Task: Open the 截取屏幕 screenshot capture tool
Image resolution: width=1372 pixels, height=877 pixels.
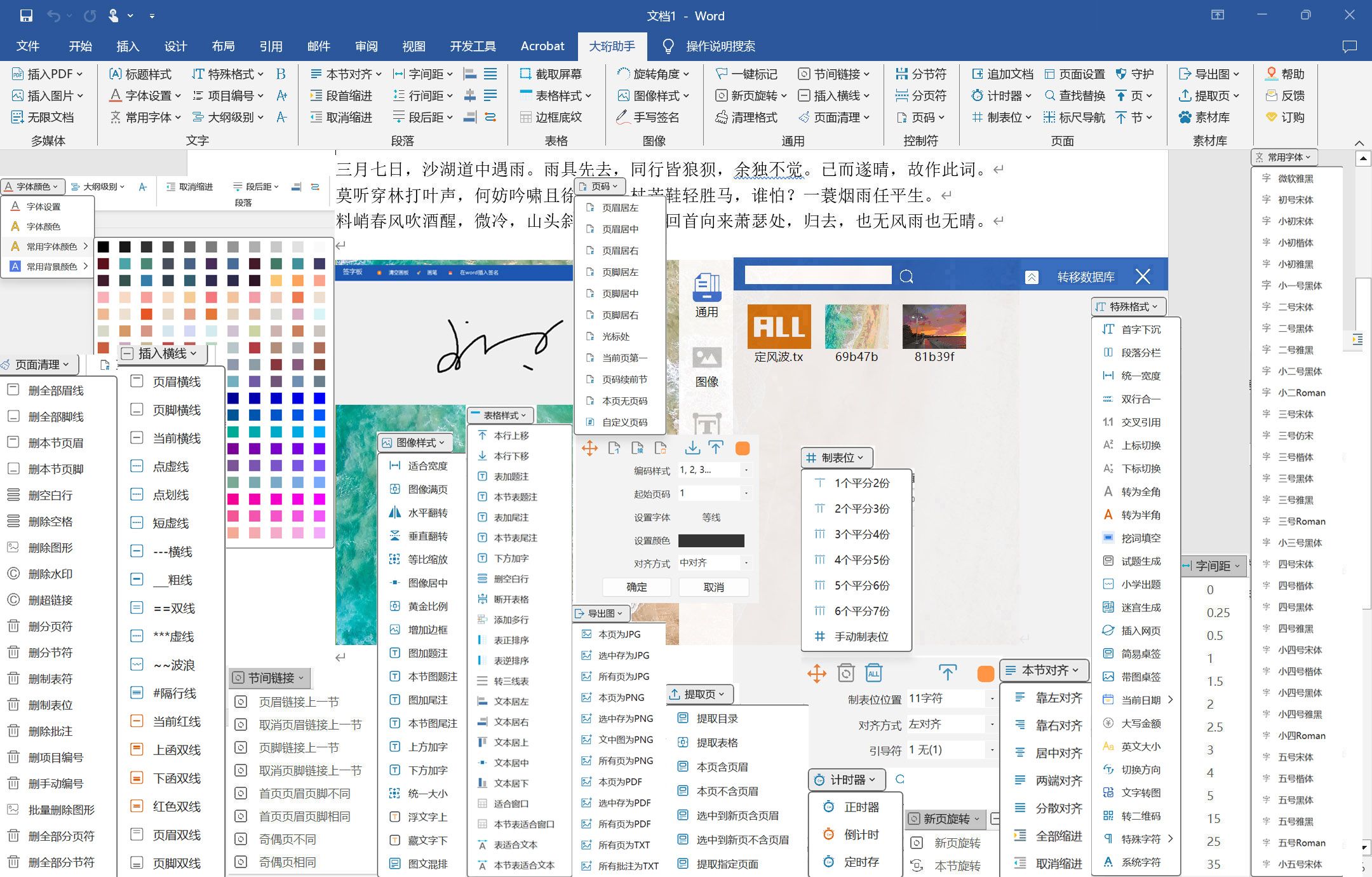Action: [x=551, y=73]
